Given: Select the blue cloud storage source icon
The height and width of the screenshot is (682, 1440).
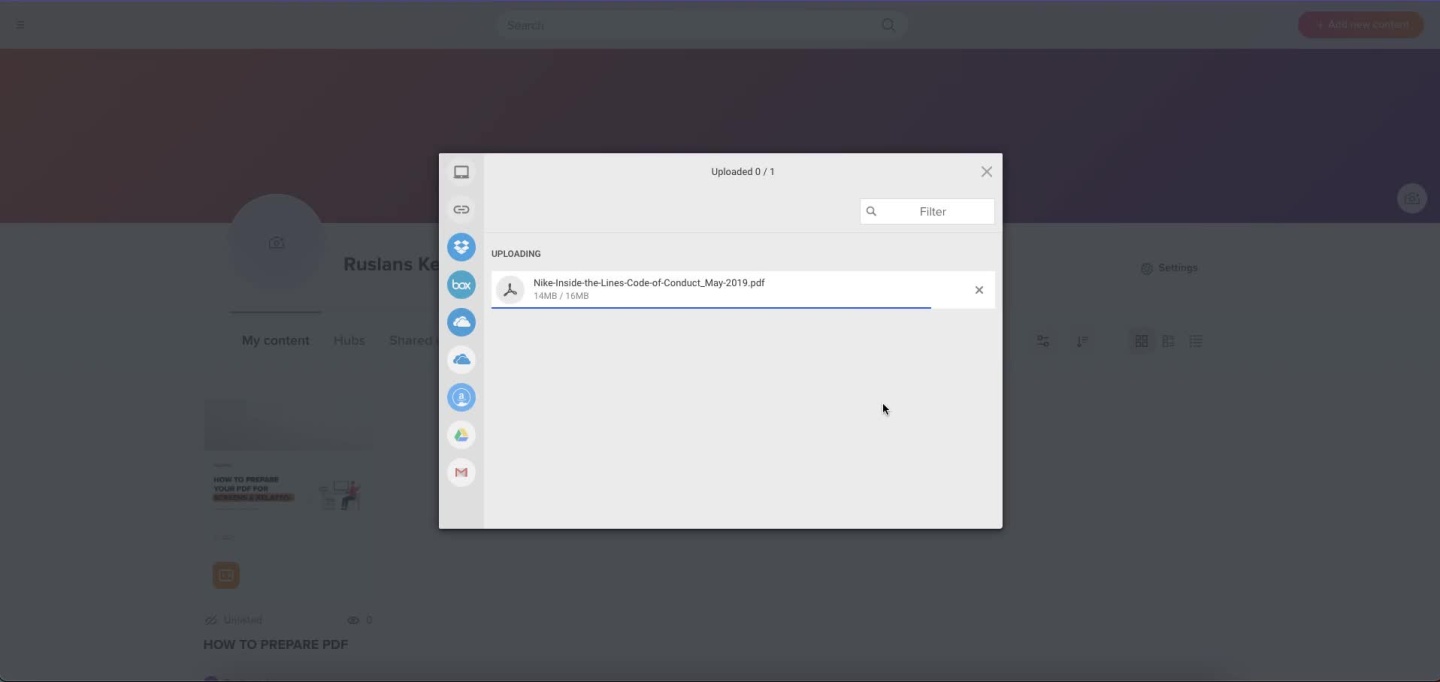Looking at the screenshot, I should (461, 322).
